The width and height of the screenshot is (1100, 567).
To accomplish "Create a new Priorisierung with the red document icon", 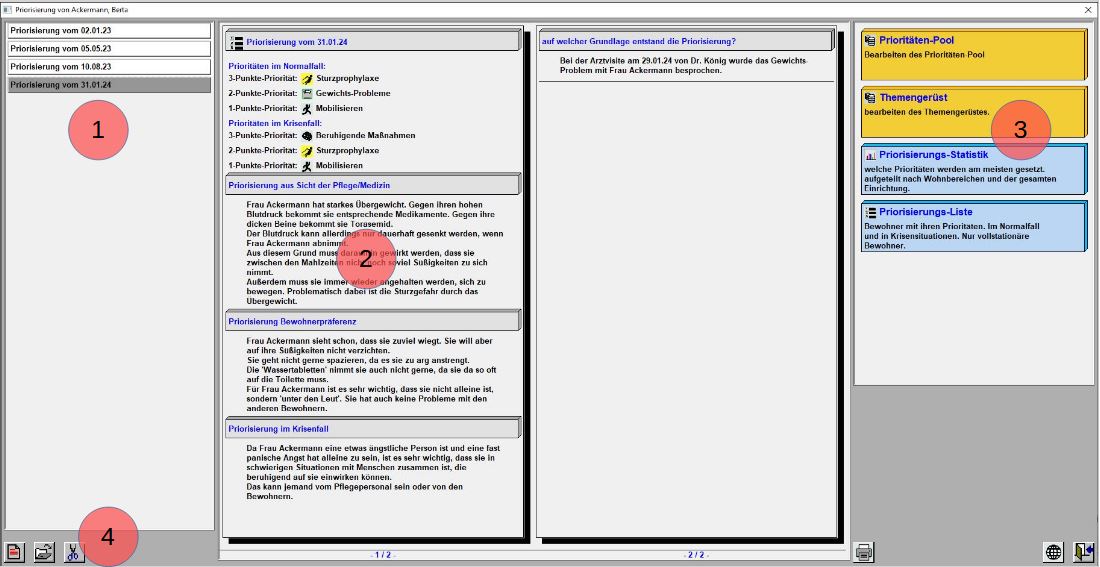I will (15, 552).
